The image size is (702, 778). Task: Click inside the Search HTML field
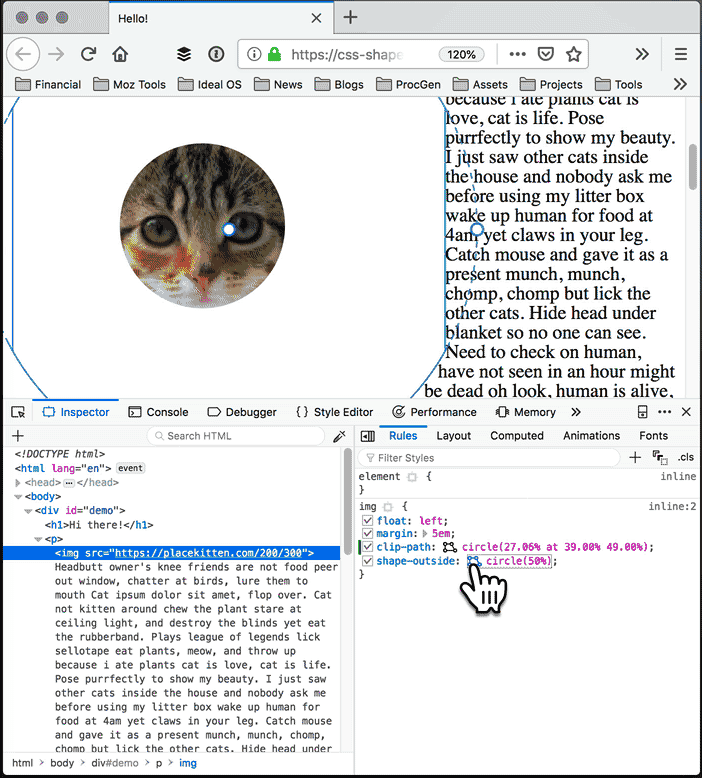[236, 436]
